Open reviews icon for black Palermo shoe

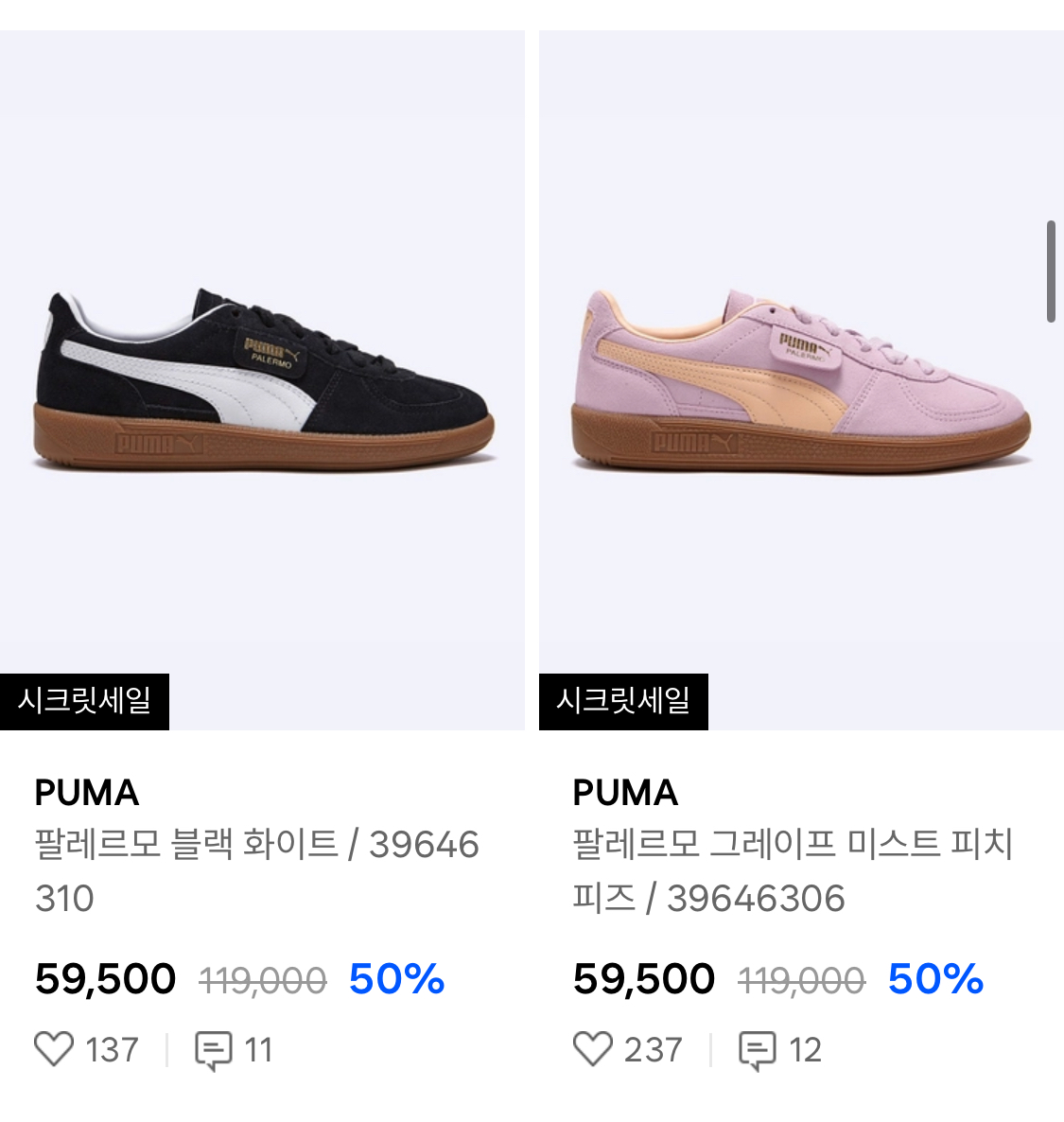[213, 1050]
